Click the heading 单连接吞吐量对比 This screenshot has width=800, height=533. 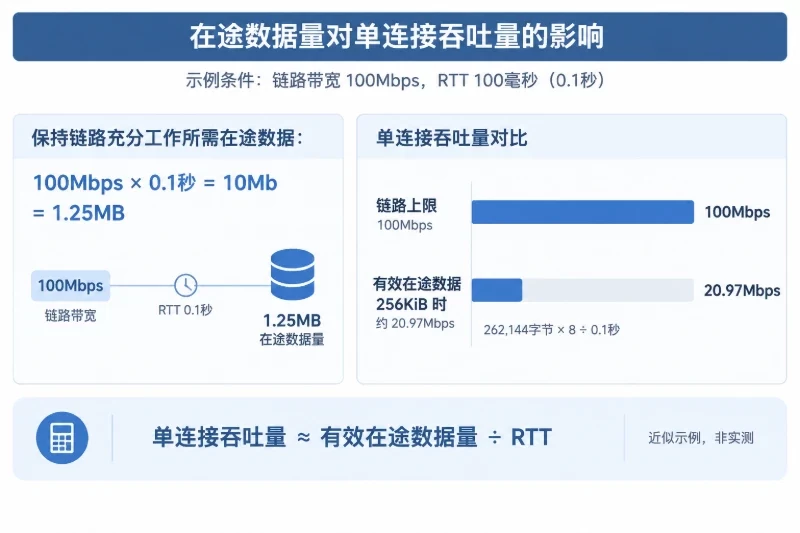(x=452, y=138)
